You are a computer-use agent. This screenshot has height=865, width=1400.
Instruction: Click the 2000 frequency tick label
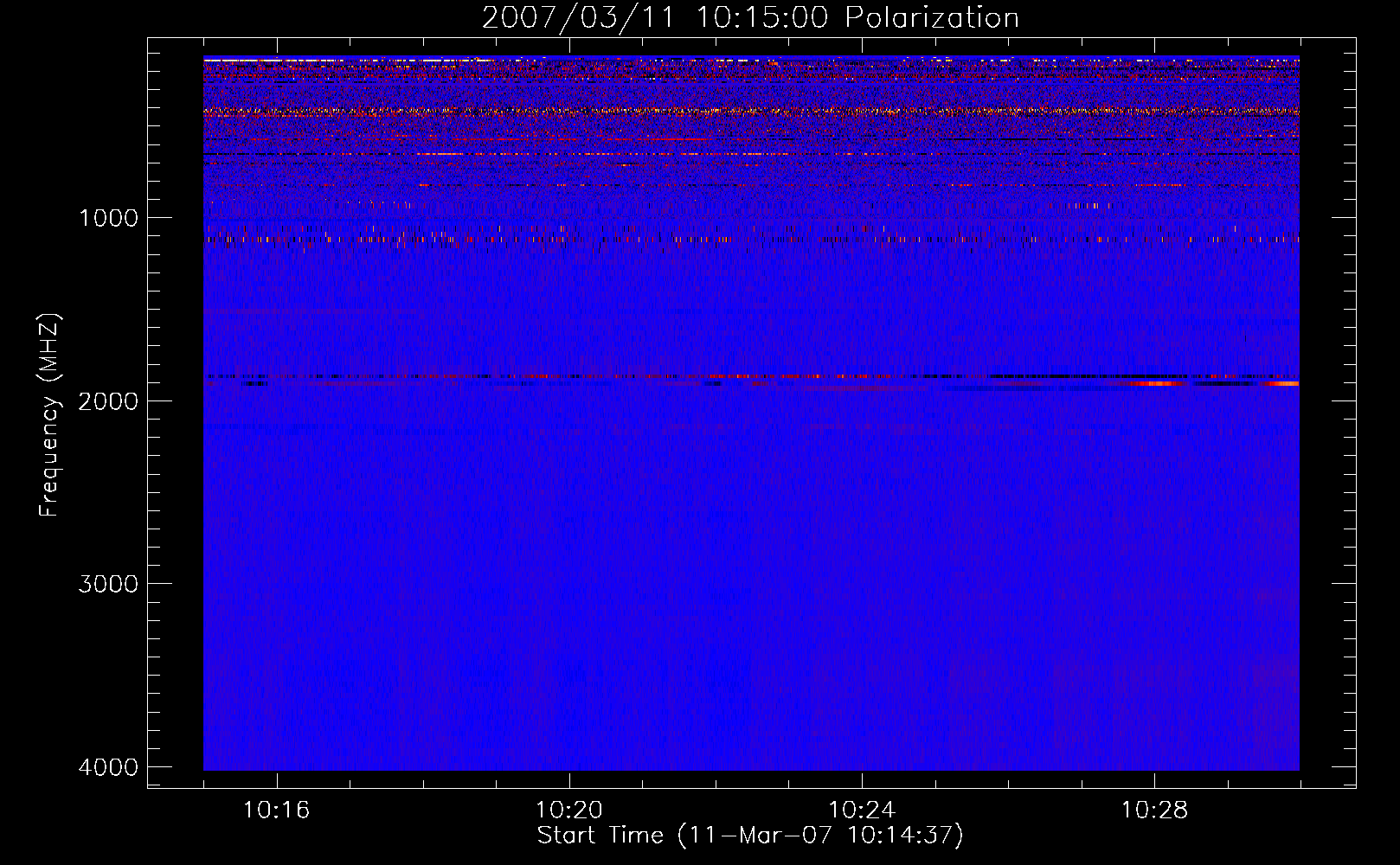coord(108,400)
